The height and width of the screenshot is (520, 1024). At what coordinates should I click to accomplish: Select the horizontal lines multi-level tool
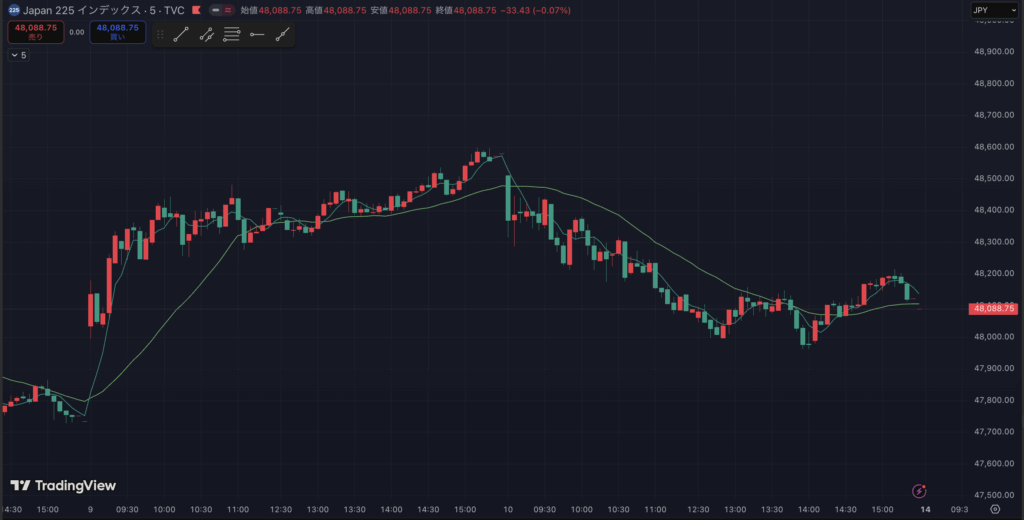pyautogui.click(x=232, y=34)
